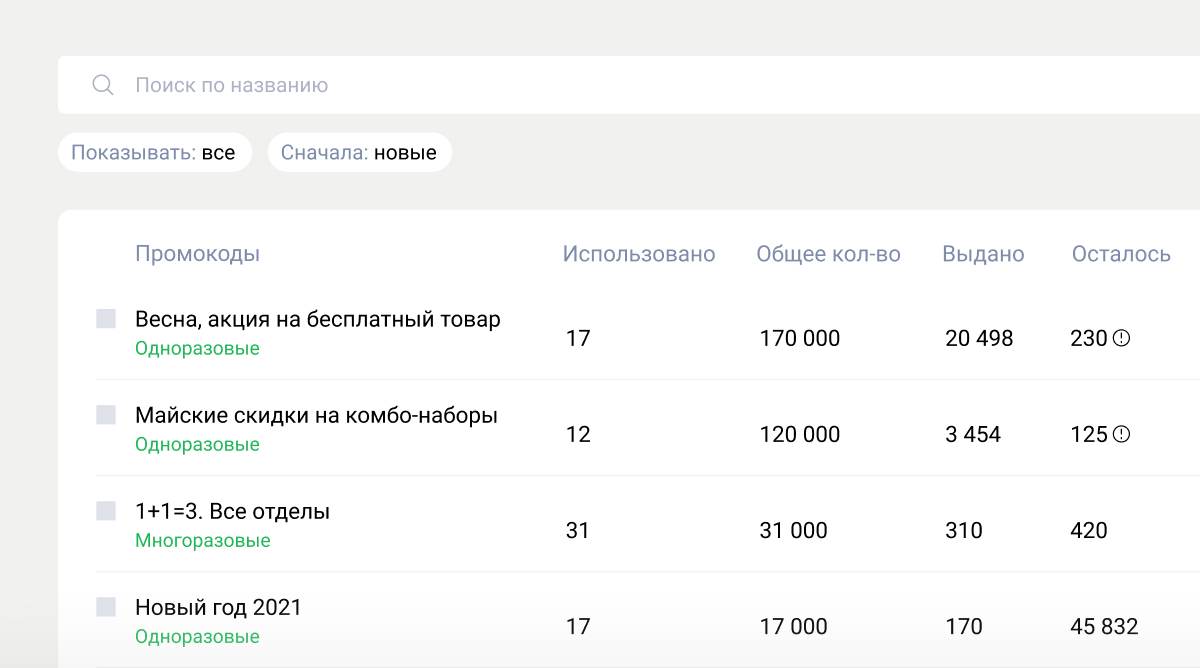
Task: Click the remaining value '125'
Action: pyautogui.click(x=1089, y=434)
